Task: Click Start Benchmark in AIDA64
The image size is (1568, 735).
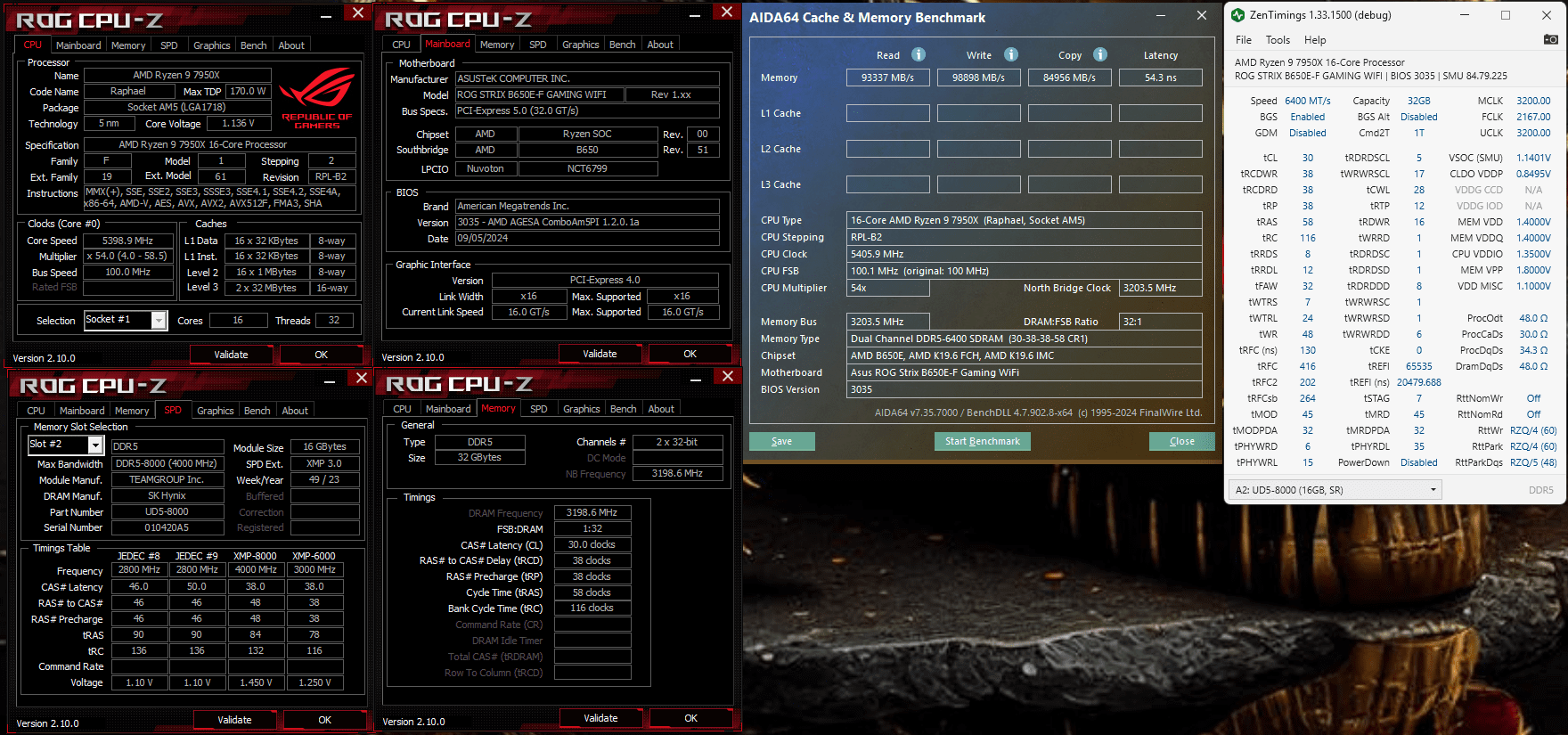Action: pyautogui.click(x=983, y=441)
